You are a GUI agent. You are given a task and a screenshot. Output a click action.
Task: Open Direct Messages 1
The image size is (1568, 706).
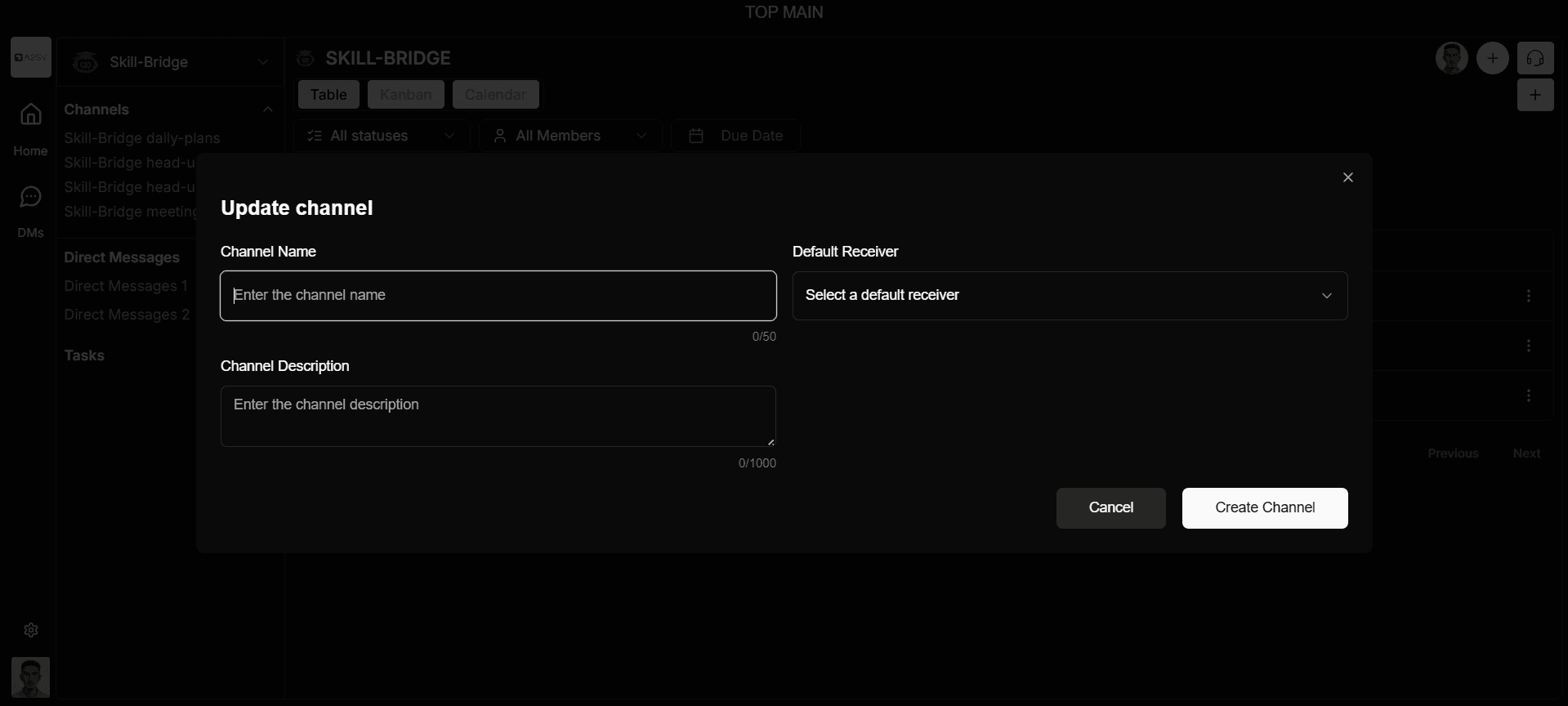(x=126, y=286)
